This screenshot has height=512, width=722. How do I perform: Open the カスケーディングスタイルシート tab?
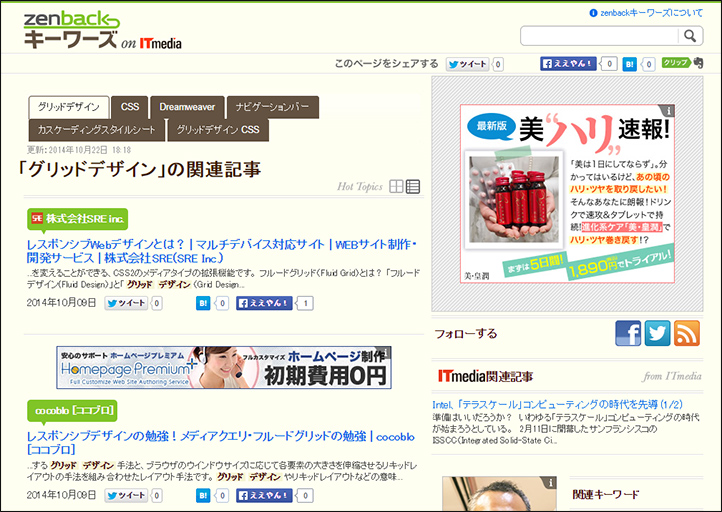pyautogui.click(x=97, y=130)
